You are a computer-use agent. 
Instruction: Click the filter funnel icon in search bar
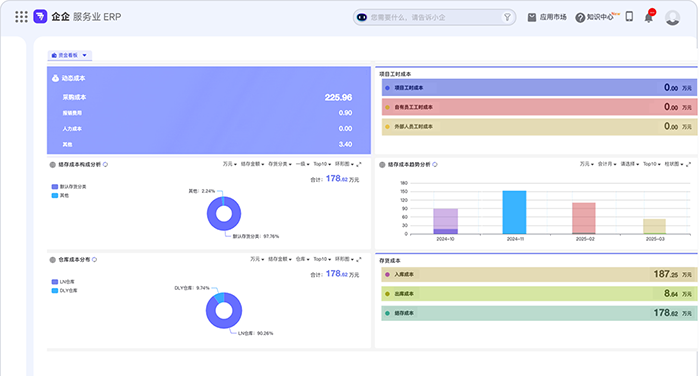tap(507, 17)
